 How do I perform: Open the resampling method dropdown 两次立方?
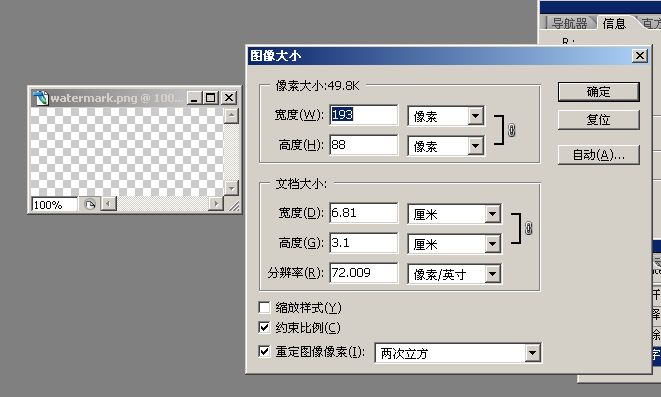[458, 353]
